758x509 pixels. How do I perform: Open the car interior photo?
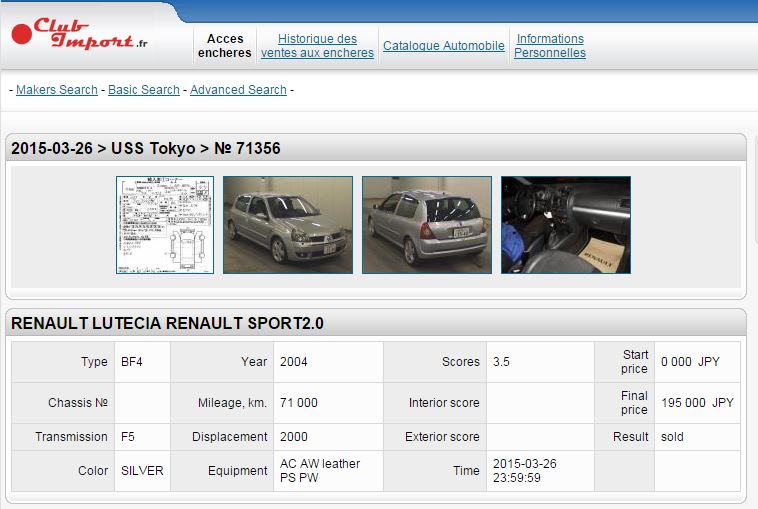tap(565, 225)
